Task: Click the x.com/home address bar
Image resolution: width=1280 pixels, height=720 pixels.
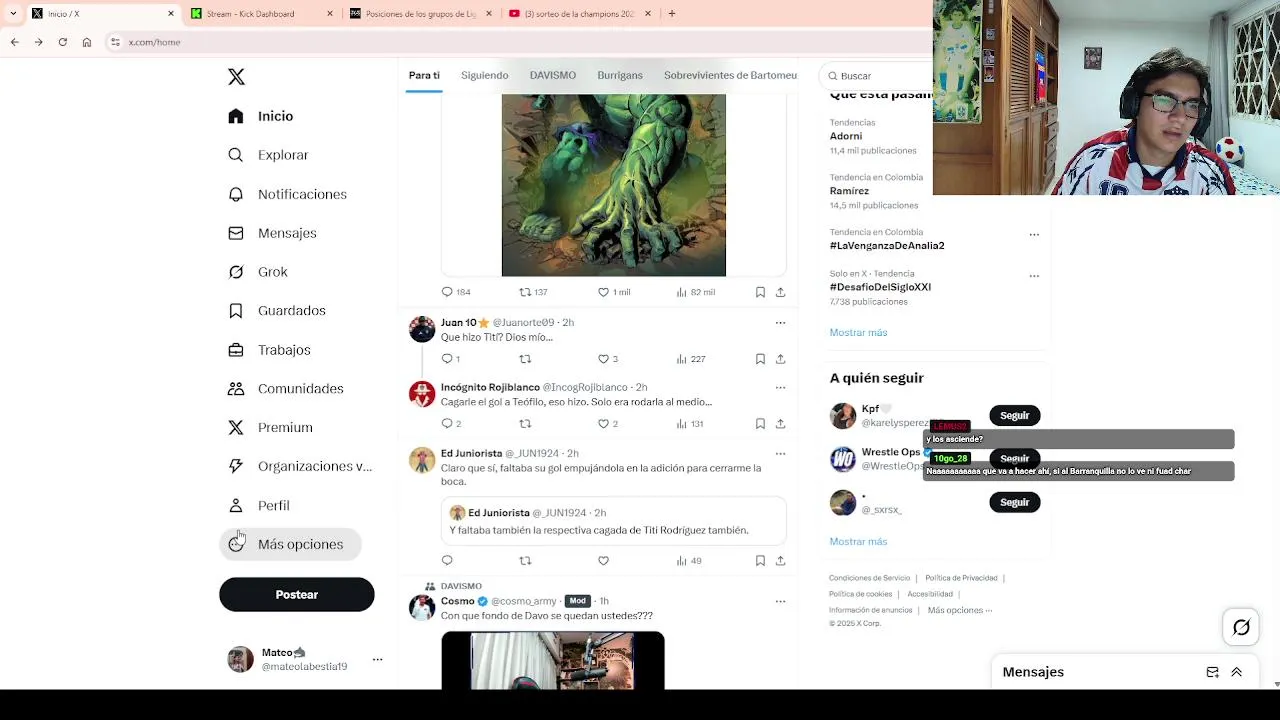Action: (x=520, y=42)
